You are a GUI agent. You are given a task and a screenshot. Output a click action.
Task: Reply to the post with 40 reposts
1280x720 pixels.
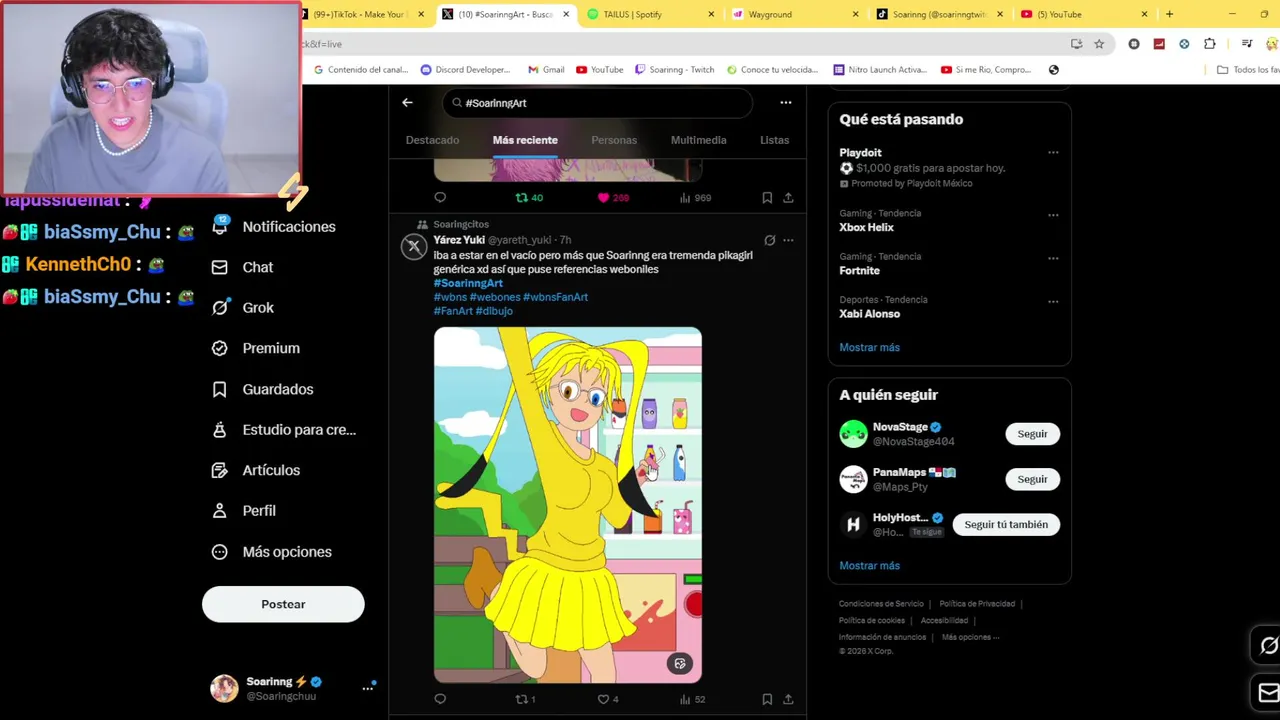coord(440,198)
